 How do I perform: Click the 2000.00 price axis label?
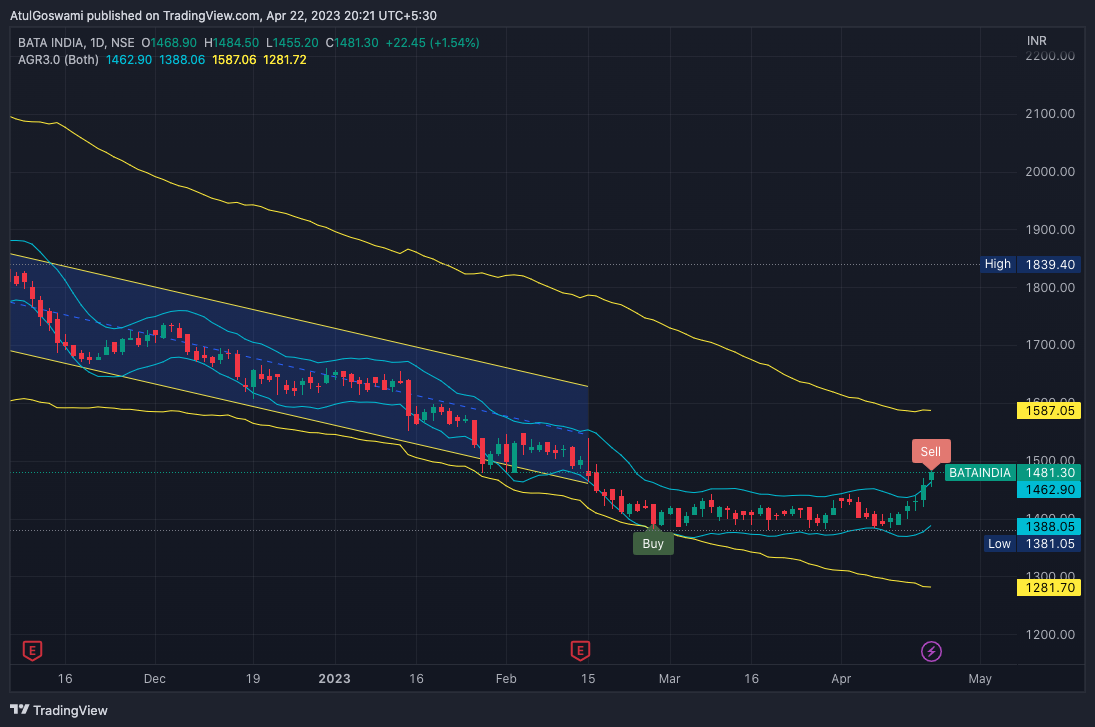click(x=1050, y=171)
